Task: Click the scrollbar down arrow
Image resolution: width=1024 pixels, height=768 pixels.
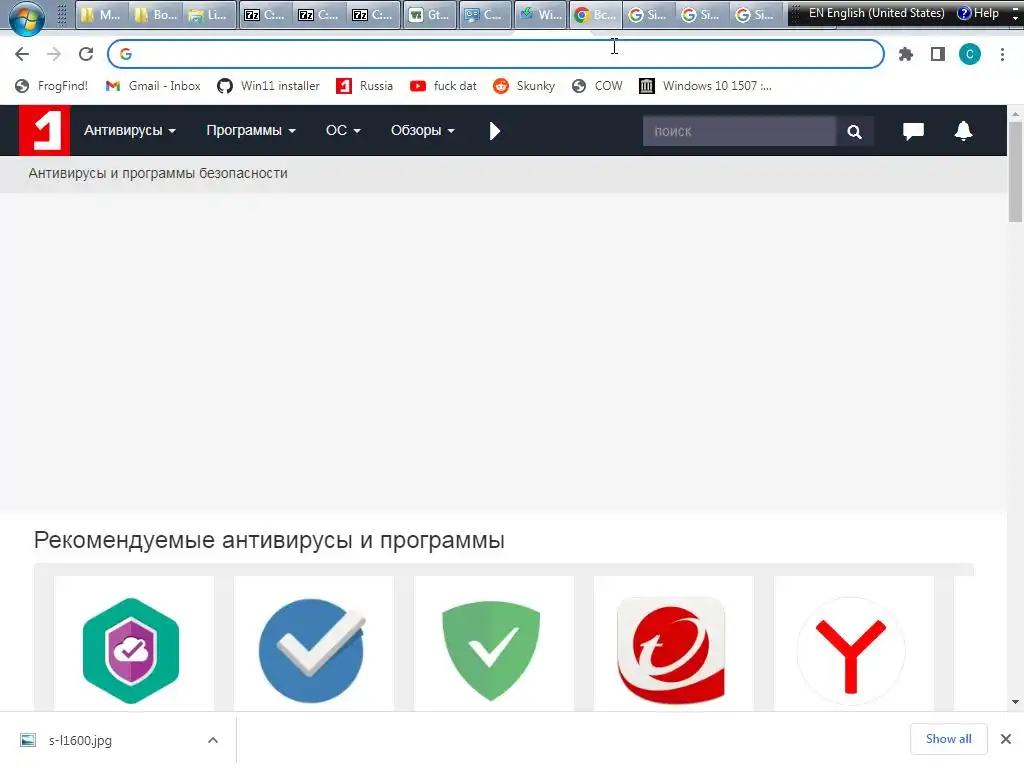Action: click(x=1015, y=702)
